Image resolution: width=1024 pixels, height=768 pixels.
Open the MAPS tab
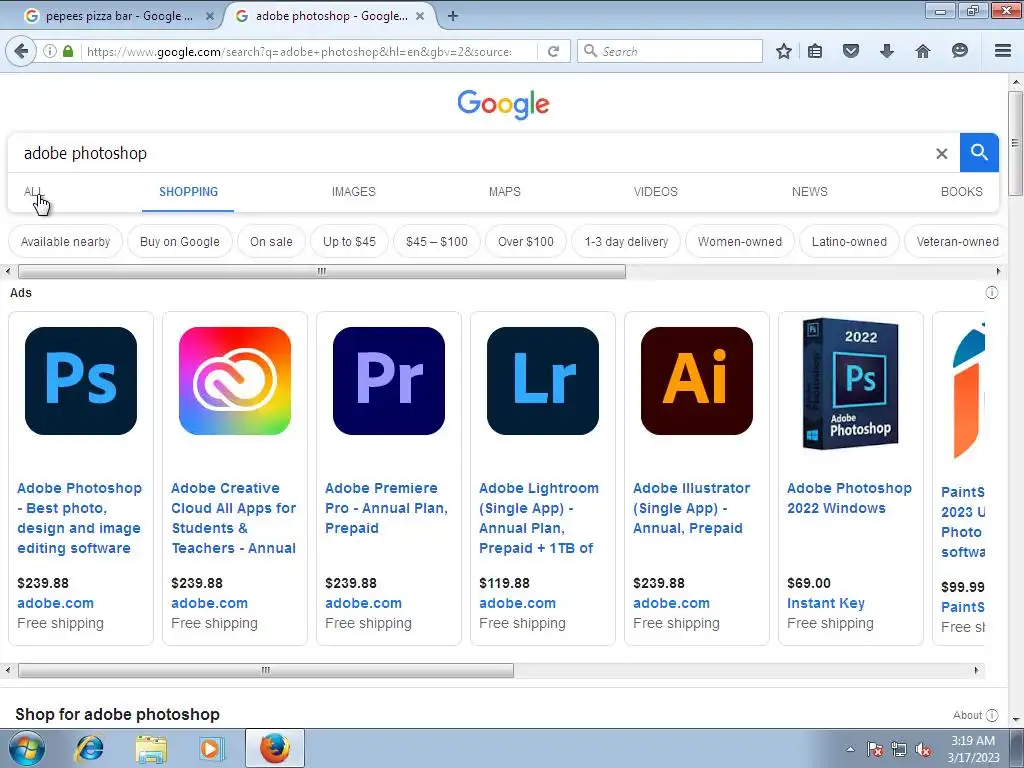(505, 192)
